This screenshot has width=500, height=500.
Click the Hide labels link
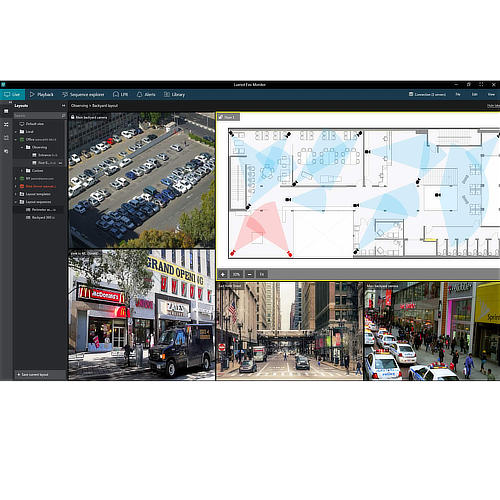coord(493,106)
